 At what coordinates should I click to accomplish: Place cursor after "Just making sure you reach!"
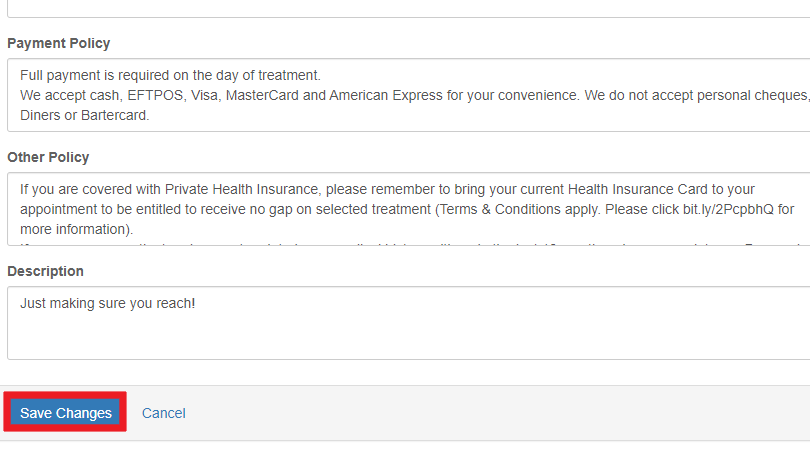click(x=196, y=303)
